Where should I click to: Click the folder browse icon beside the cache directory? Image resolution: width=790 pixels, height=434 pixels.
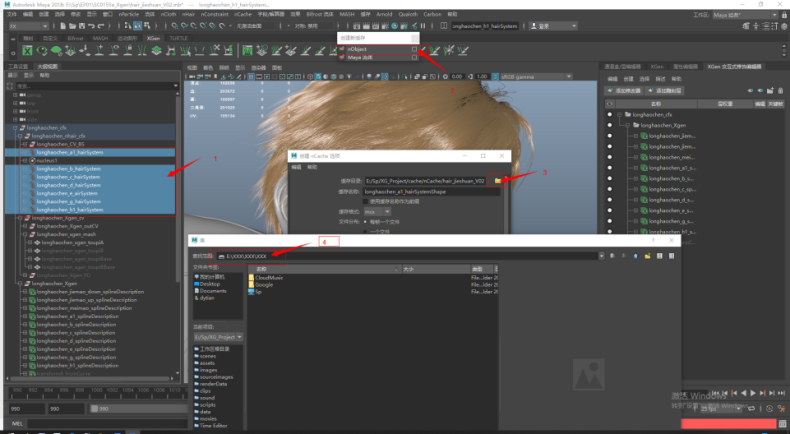click(x=498, y=180)
